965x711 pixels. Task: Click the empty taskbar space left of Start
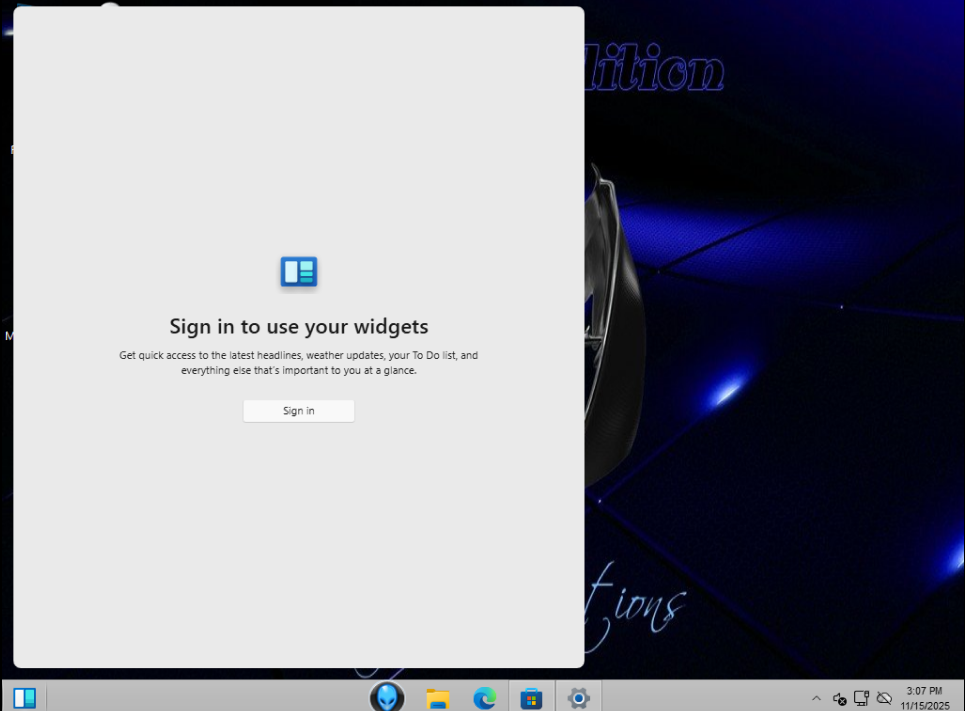click(200, 698)
